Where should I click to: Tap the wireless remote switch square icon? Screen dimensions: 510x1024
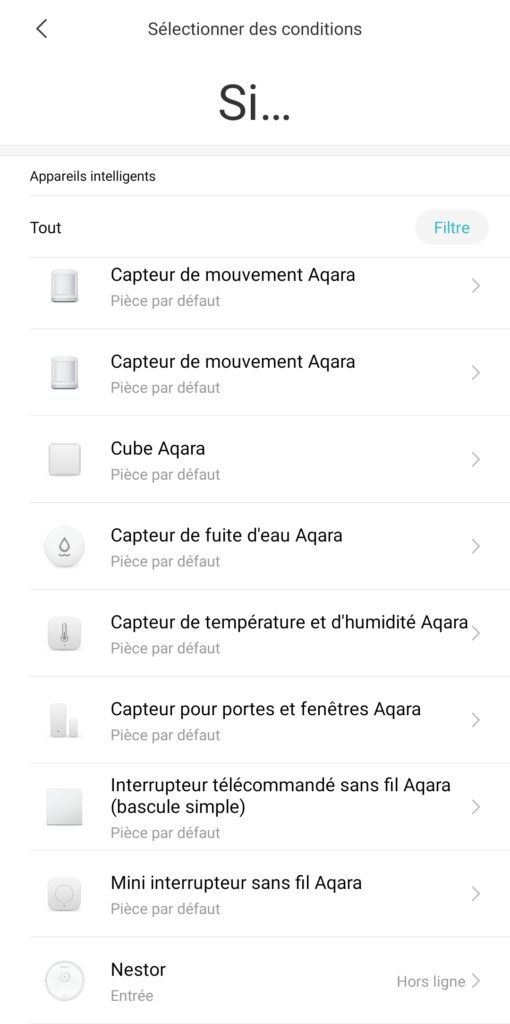[x=65, y=807]
